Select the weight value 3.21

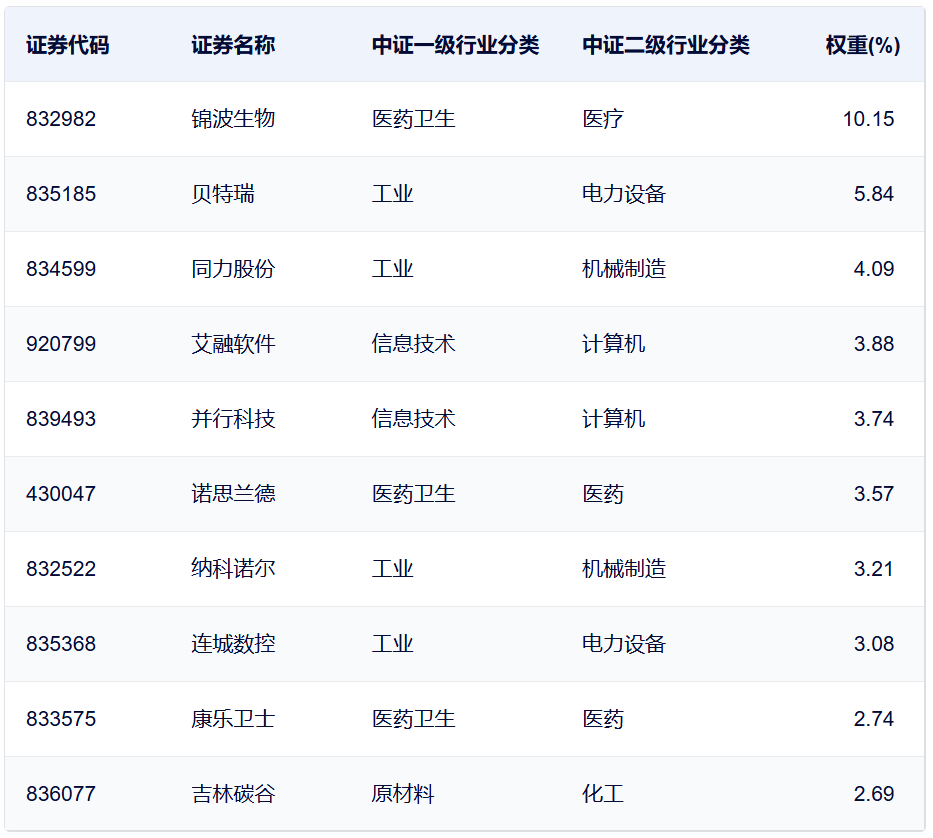tap(873, 569)
